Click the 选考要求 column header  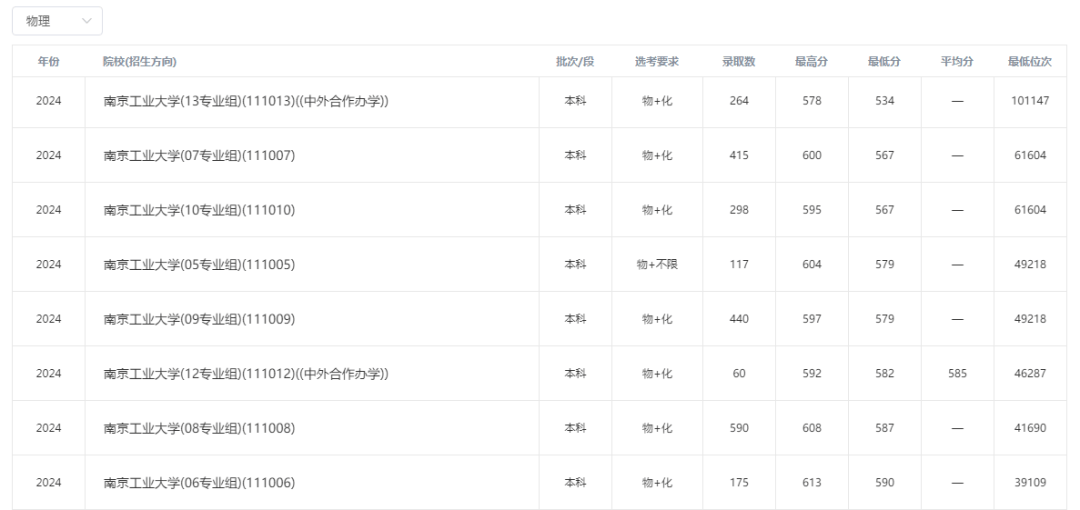[x=657, y=61]
